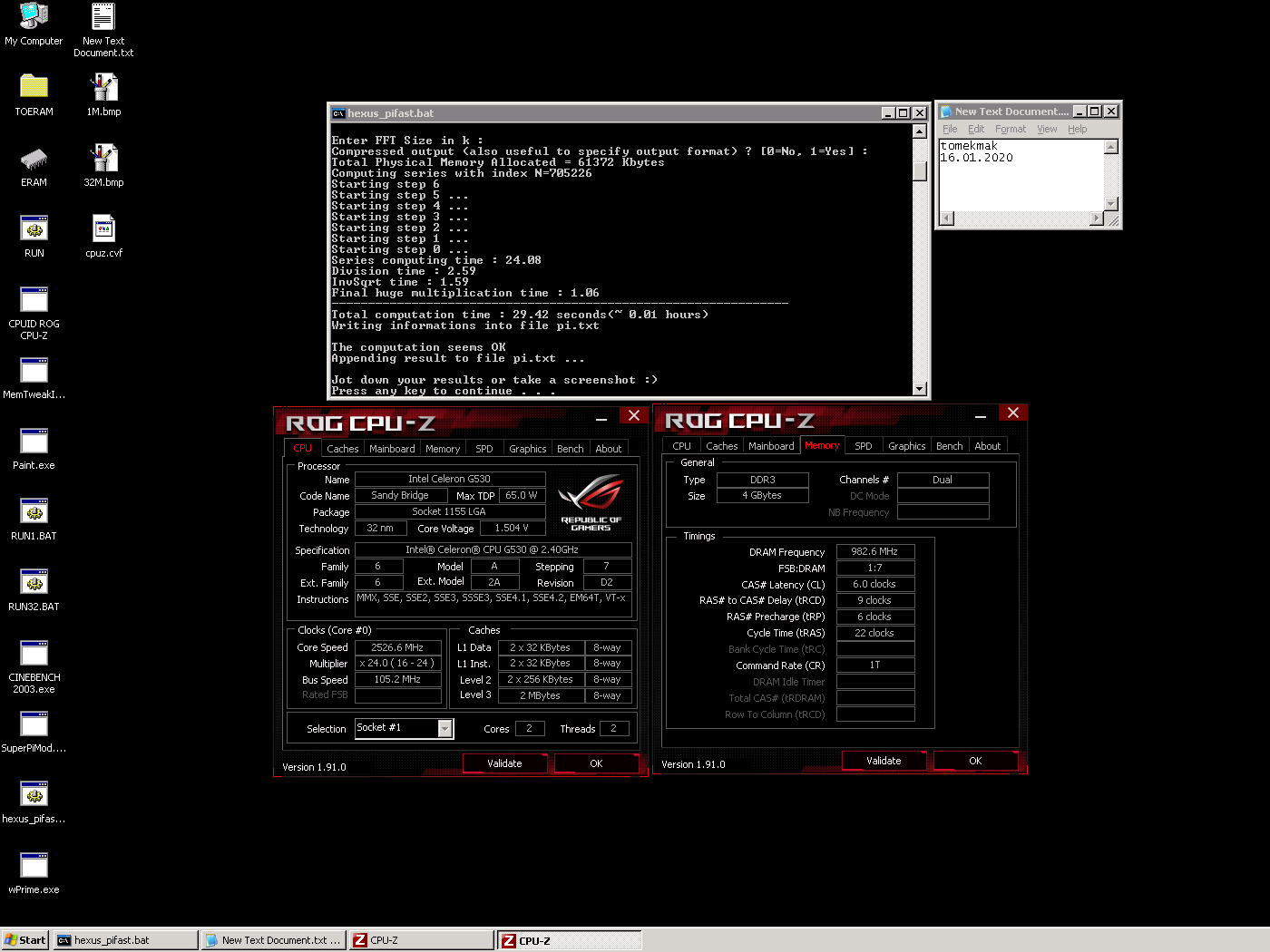Viewport: 1270px width, 952px height.
Task: Open the About tab in left CPU-Z
Action: [609, 449]
